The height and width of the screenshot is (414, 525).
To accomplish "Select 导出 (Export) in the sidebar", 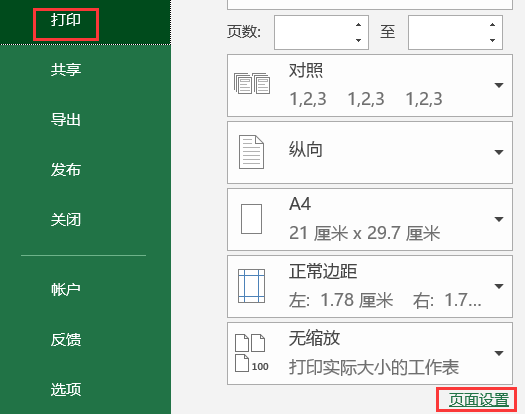I will [66, 120].
